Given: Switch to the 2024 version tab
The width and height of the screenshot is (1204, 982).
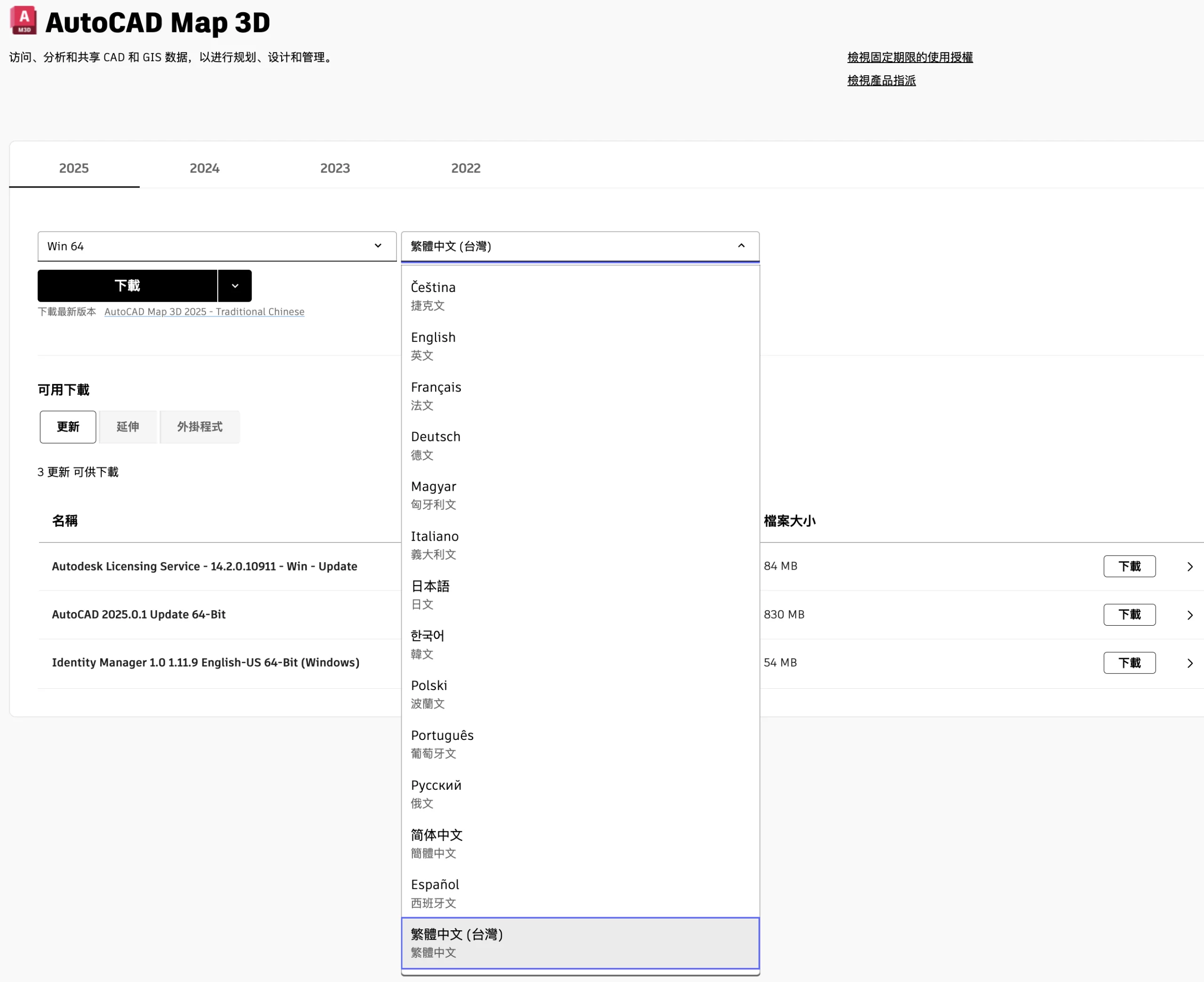Looking at the screenshot, I should [x=204, y=168].
